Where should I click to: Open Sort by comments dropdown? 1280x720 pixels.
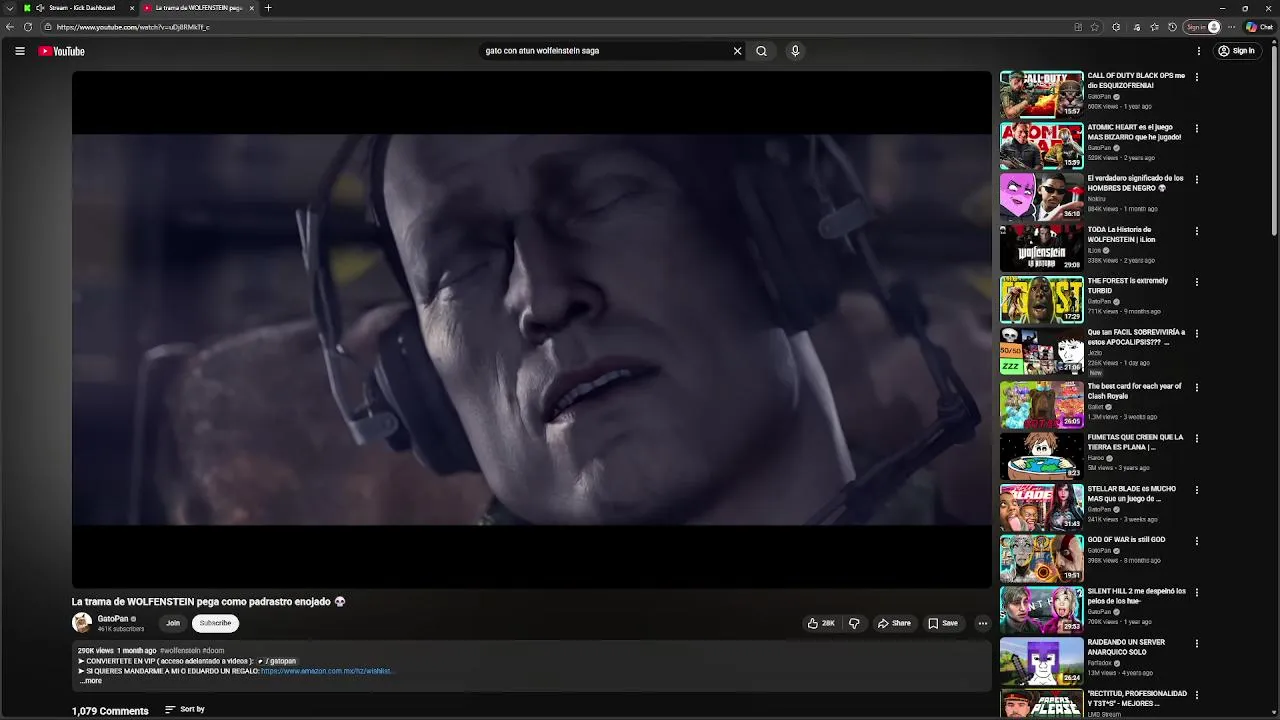click(x=185, y=709)
